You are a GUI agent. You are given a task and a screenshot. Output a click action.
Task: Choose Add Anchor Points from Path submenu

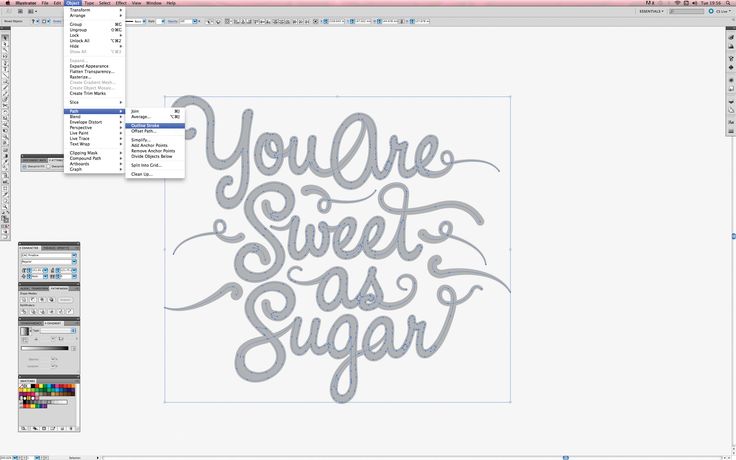coord(155,146)
